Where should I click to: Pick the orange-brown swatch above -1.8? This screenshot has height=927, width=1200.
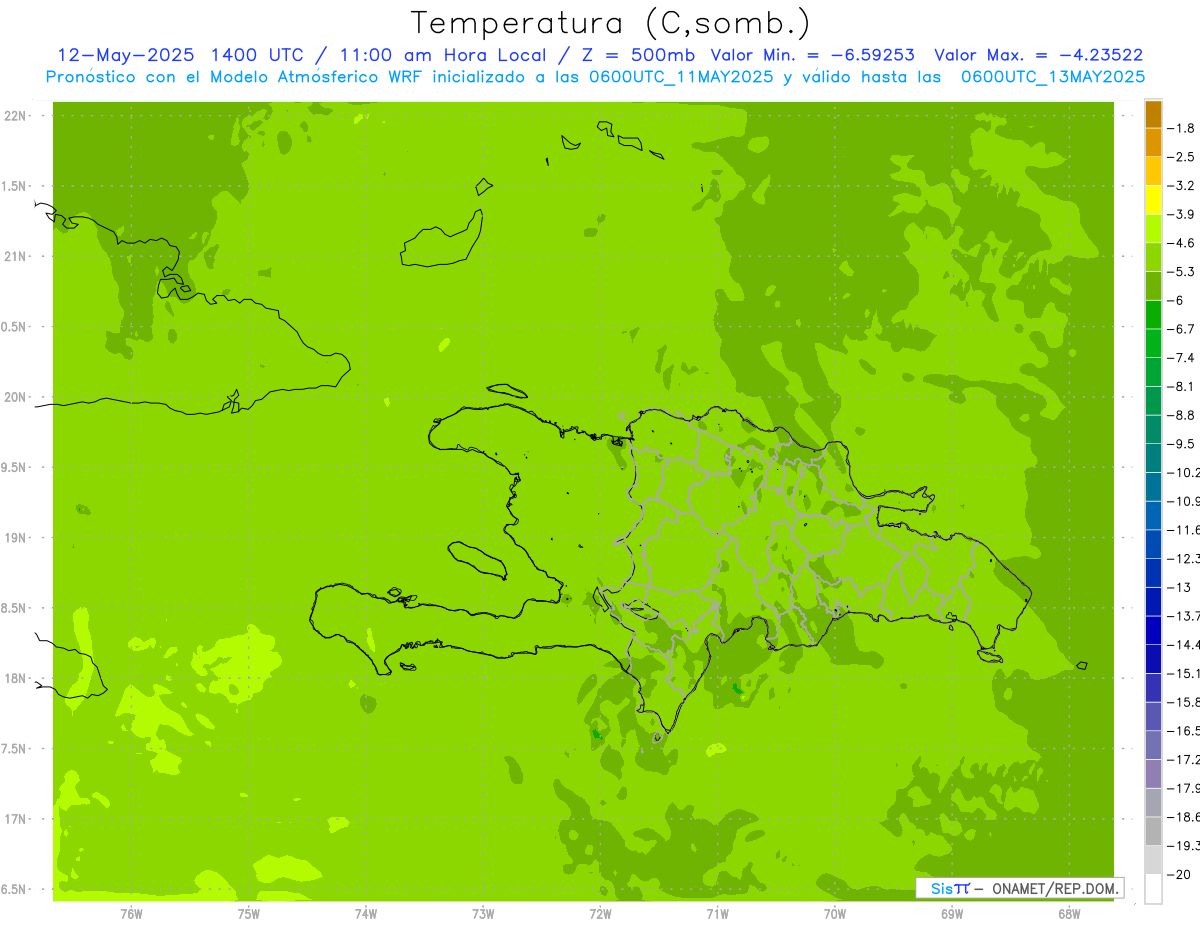1153,114
